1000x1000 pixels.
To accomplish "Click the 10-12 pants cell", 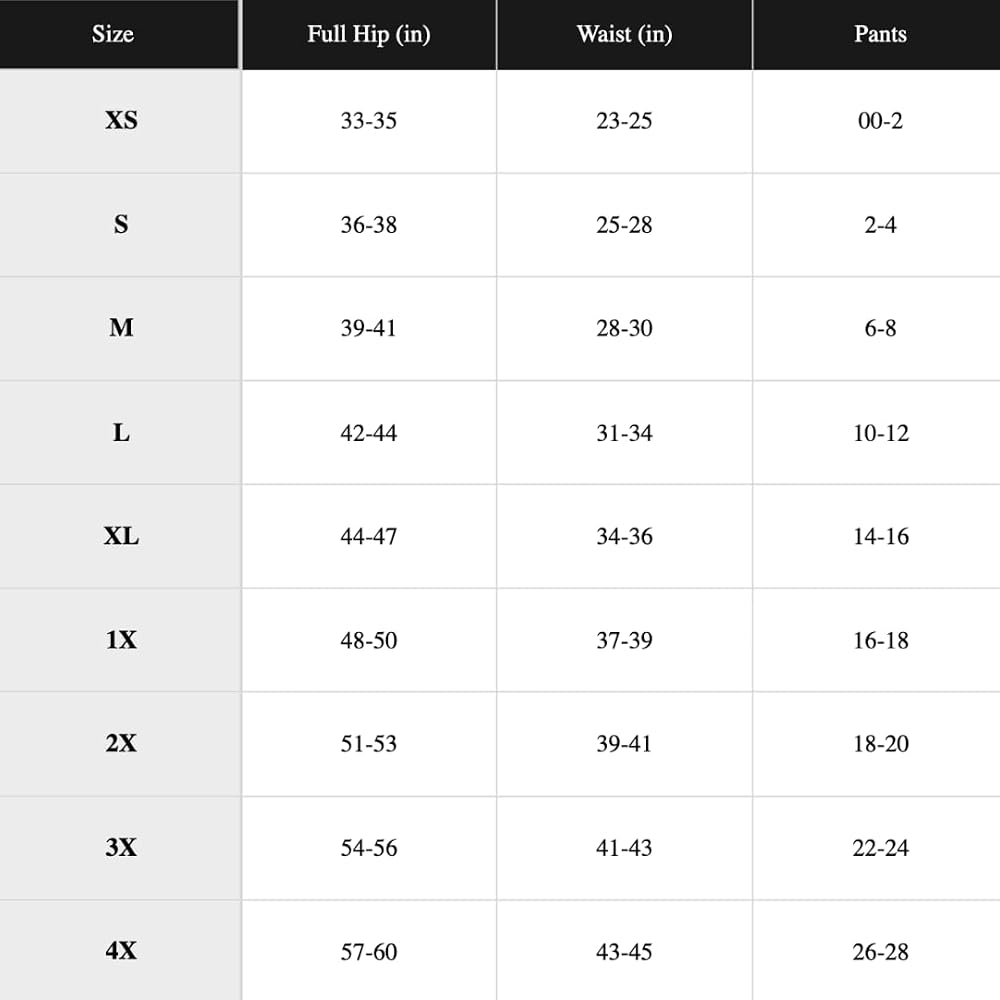I will (881, 433).
